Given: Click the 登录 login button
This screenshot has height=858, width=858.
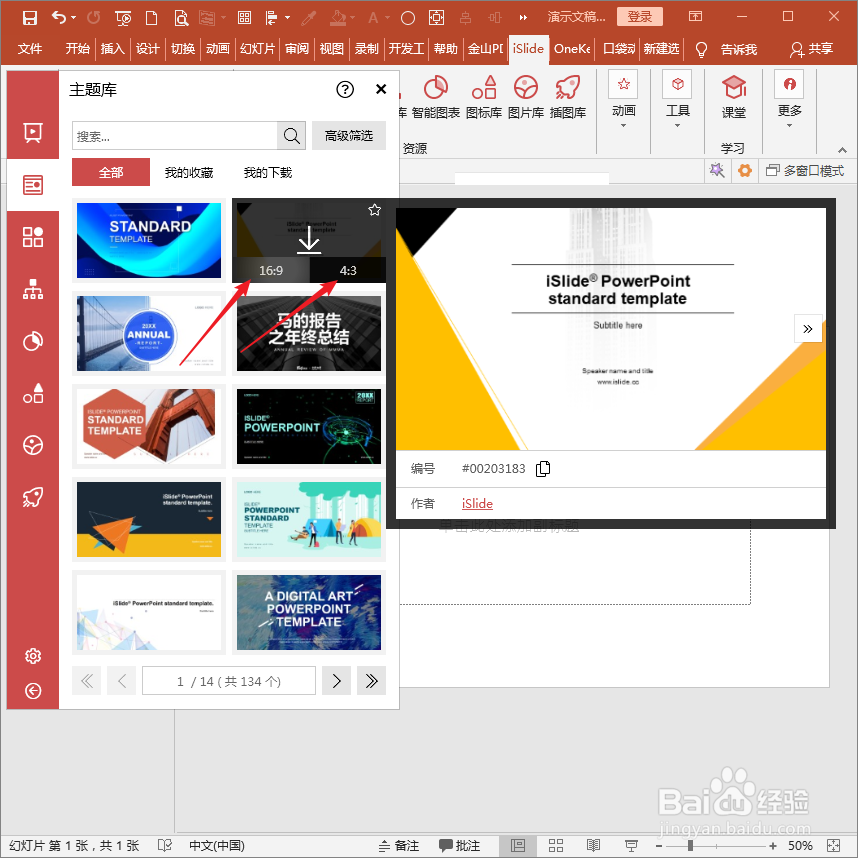Looking at the screenshot, I should (x=640, y=16).
